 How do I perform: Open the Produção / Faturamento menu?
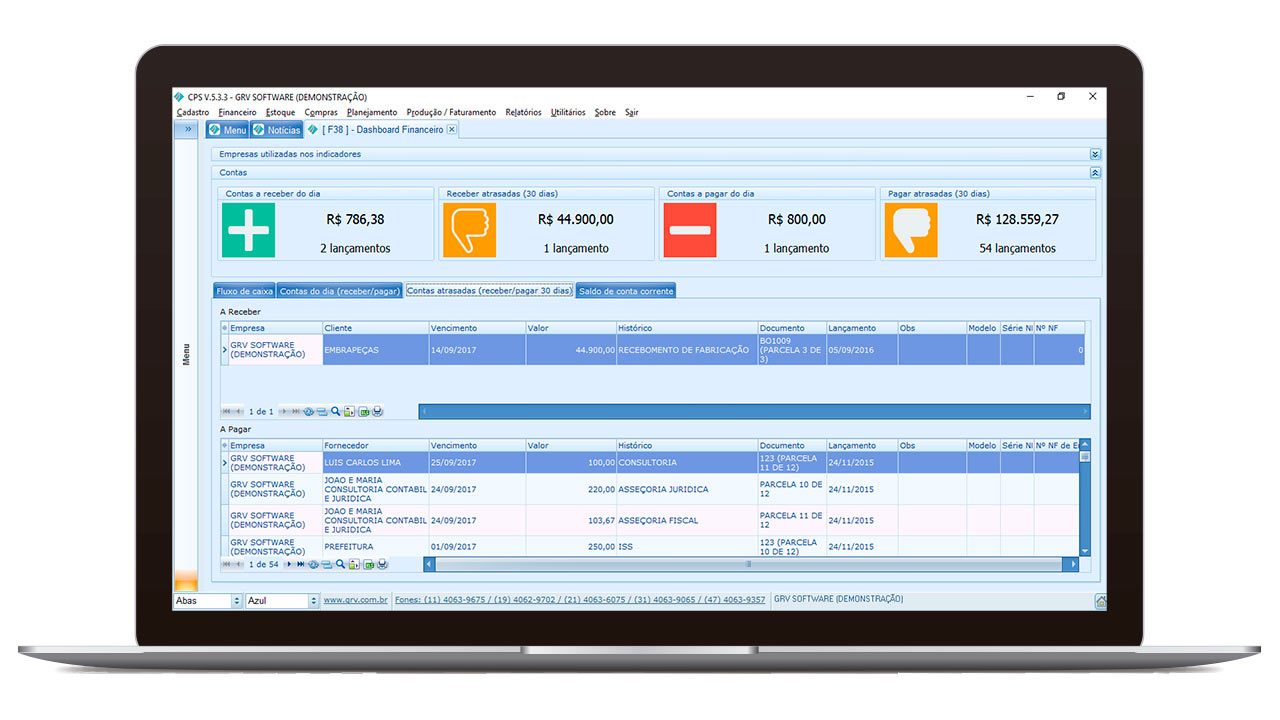[451, 112]
